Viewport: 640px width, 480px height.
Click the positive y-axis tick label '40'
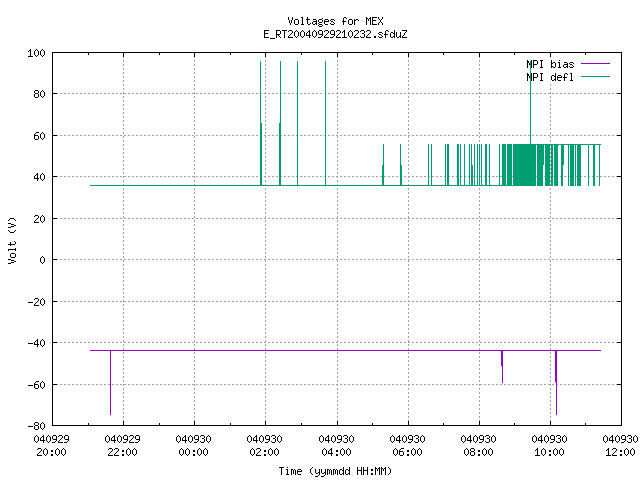click(40, 177)
